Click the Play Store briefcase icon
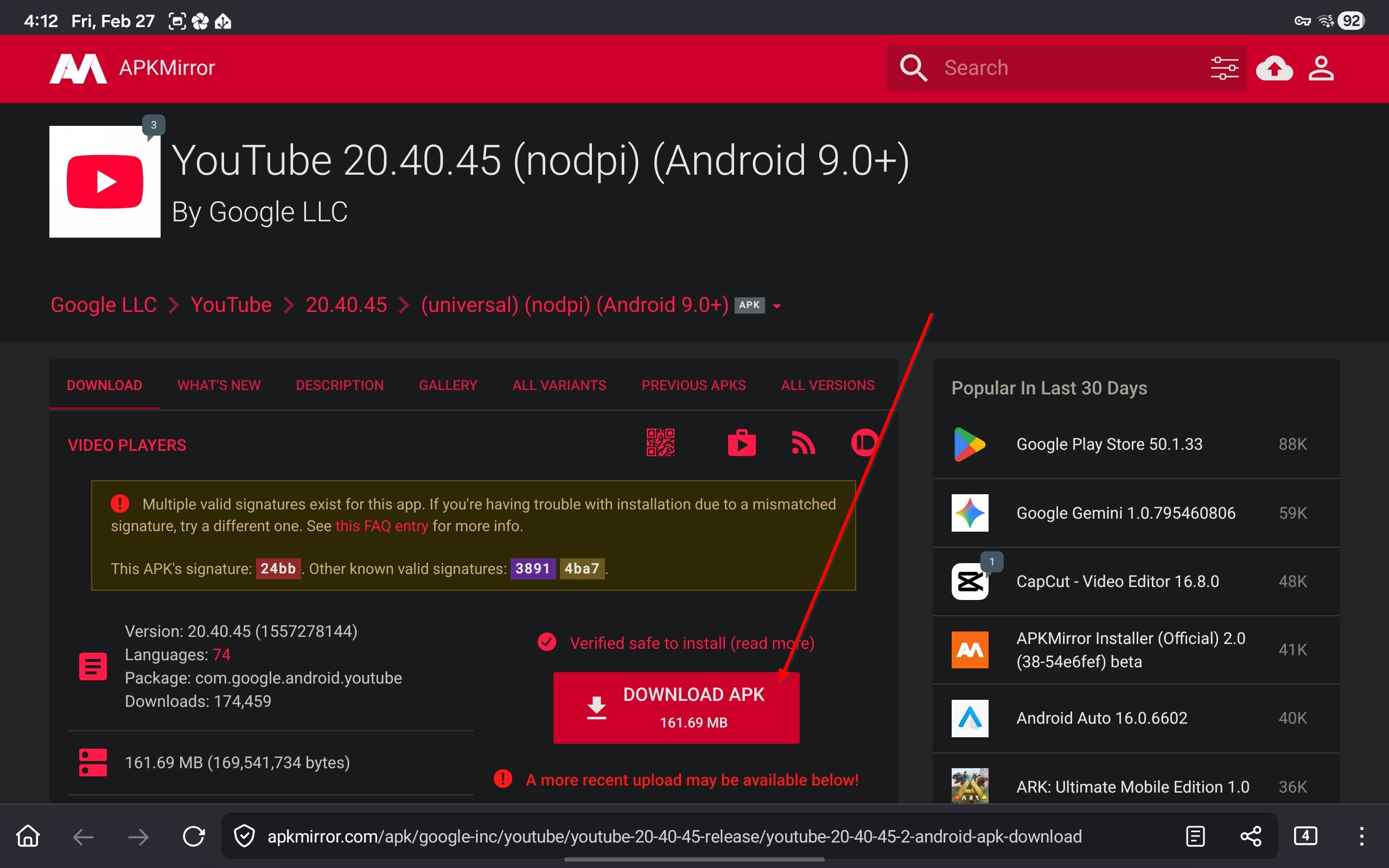The height and width of the screenshot is (868, 1389). pyautogui.click(x=742, y=443)
